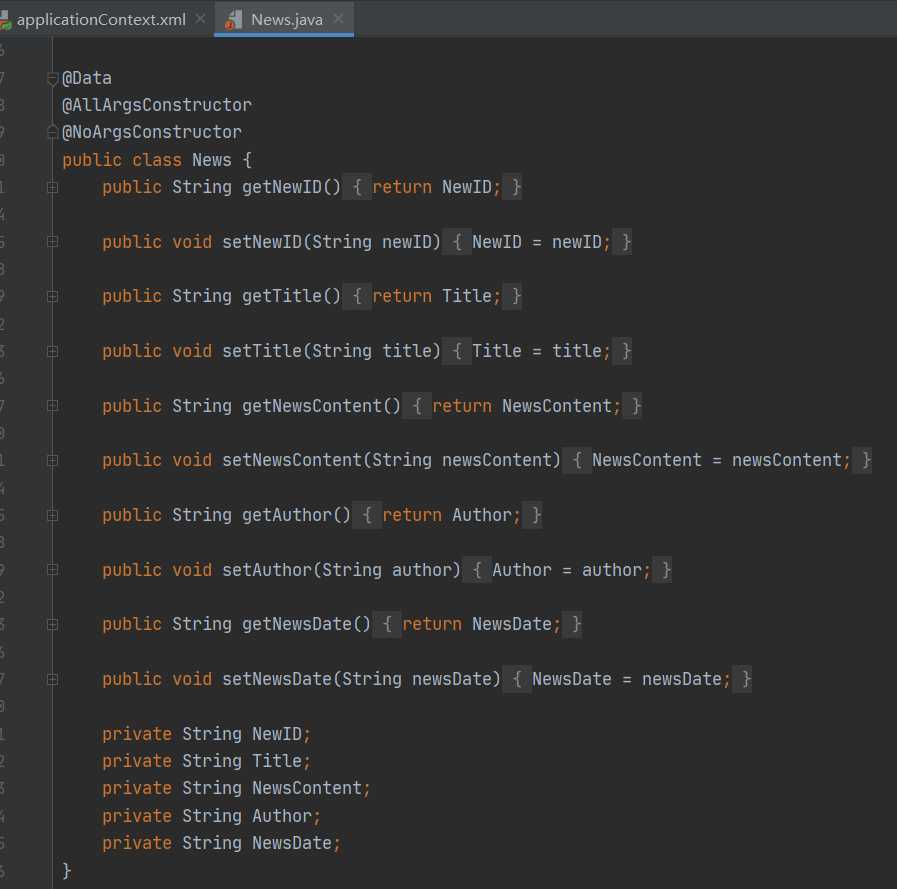Expand the setNewsDate method fold
This screenshot has height=889, width=897.
click(52, 679)
